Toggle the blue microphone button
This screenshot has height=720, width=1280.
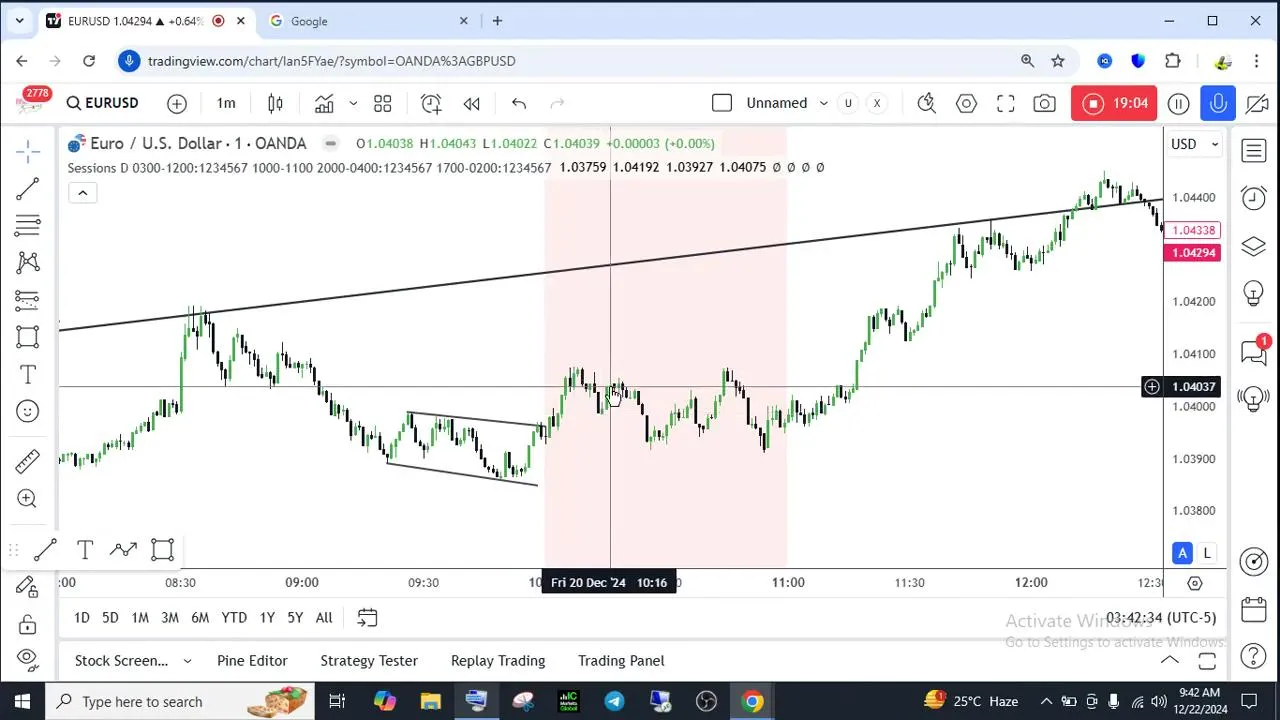pyautogui.click(x=1218, y=103)
